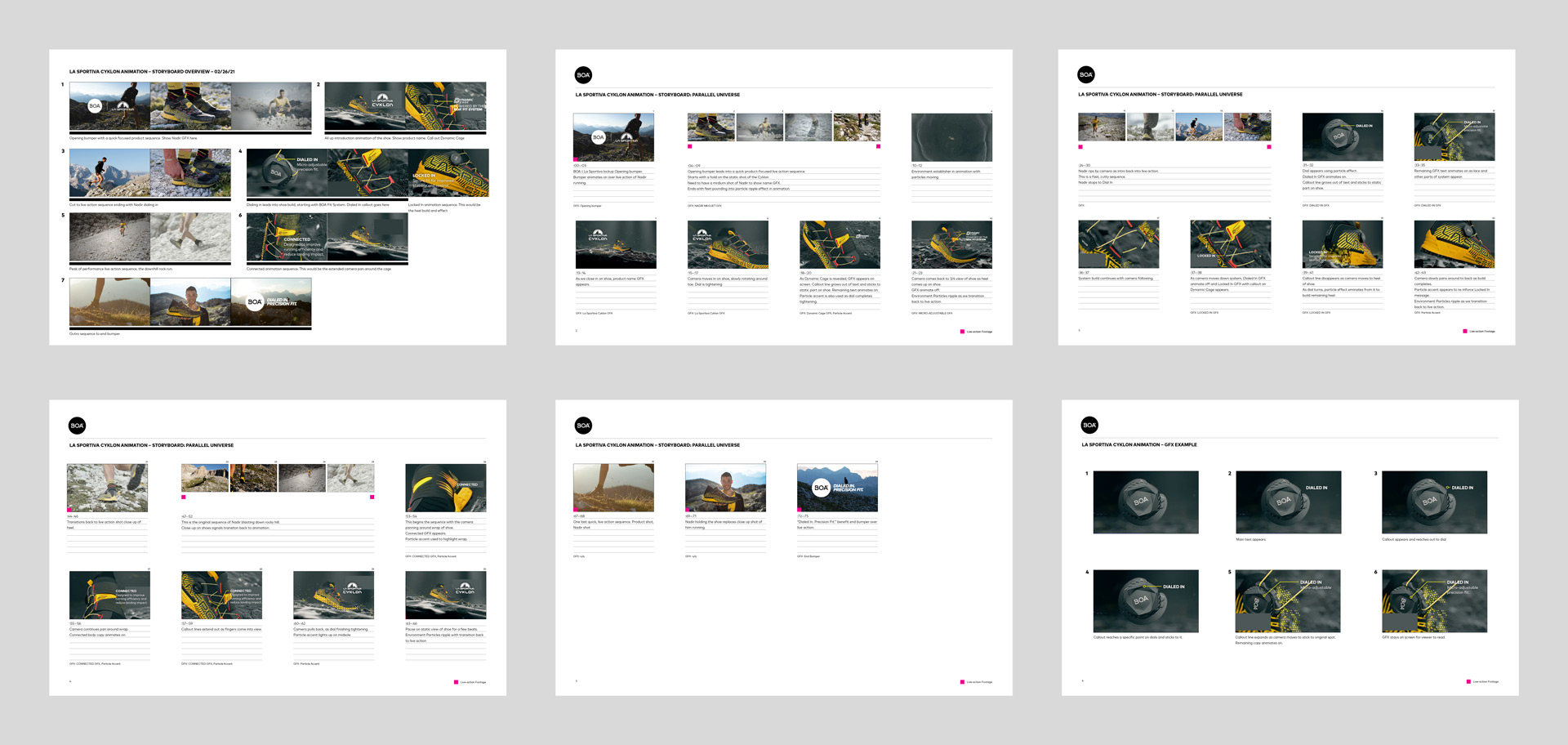Open overview frame 7 'Dialed In Precision Fit' end image

click(x=271, y=301)
